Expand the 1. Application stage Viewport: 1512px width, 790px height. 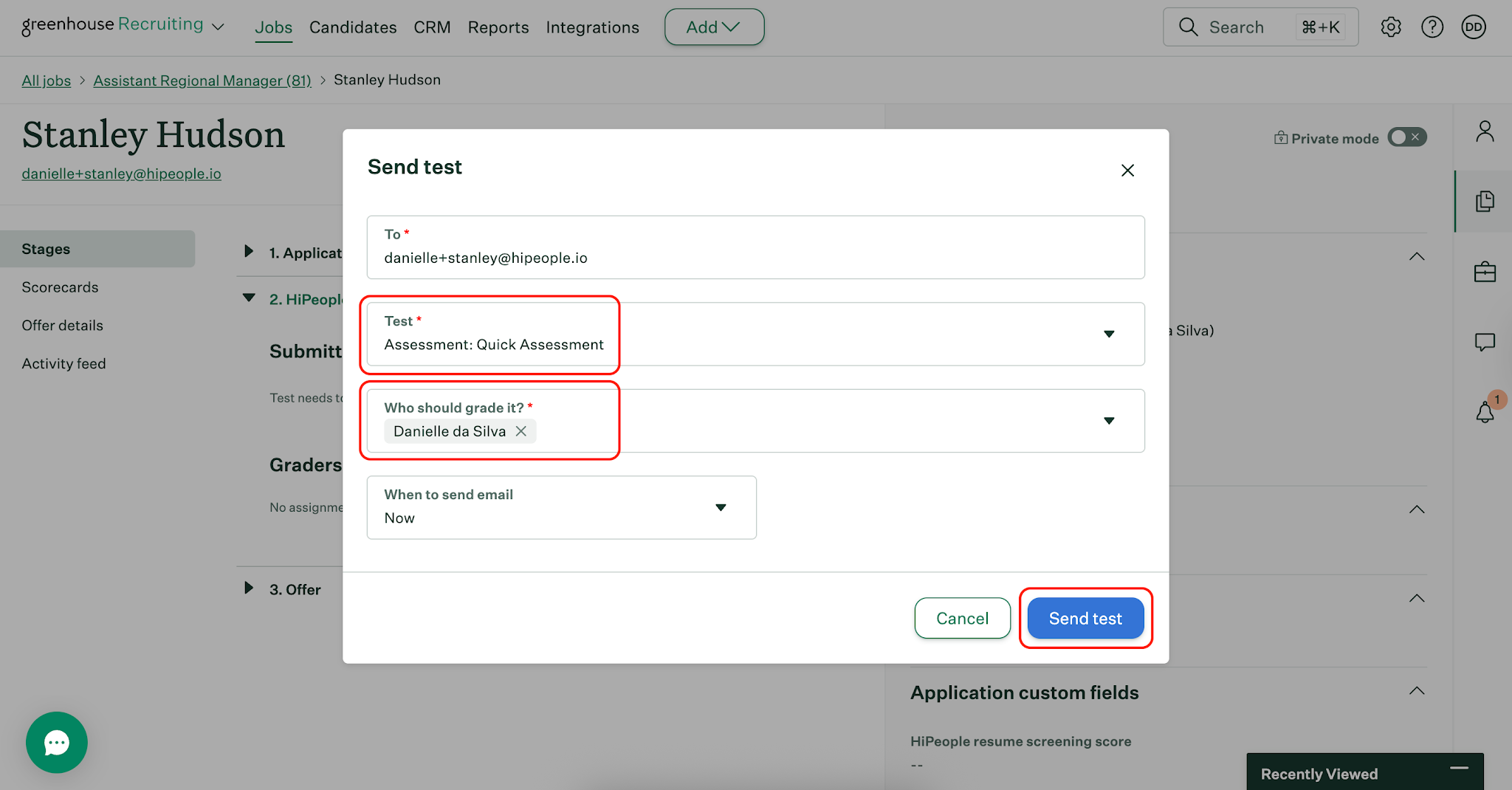249,252
